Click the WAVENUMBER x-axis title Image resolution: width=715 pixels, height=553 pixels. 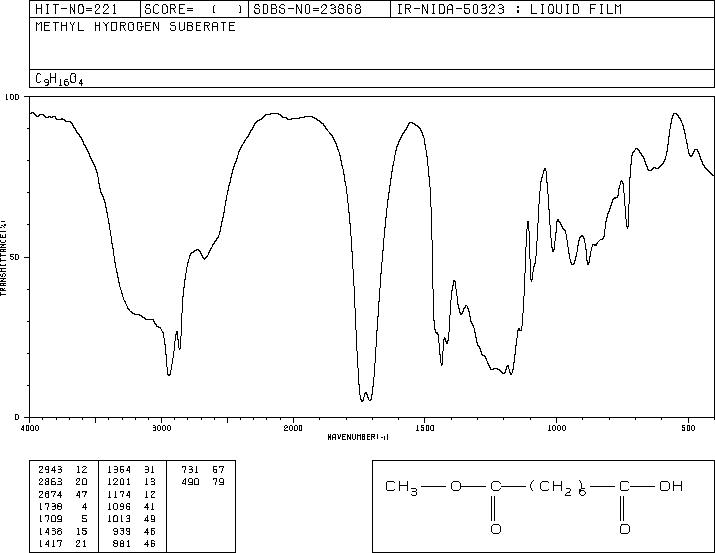click(x=358, y=437)
